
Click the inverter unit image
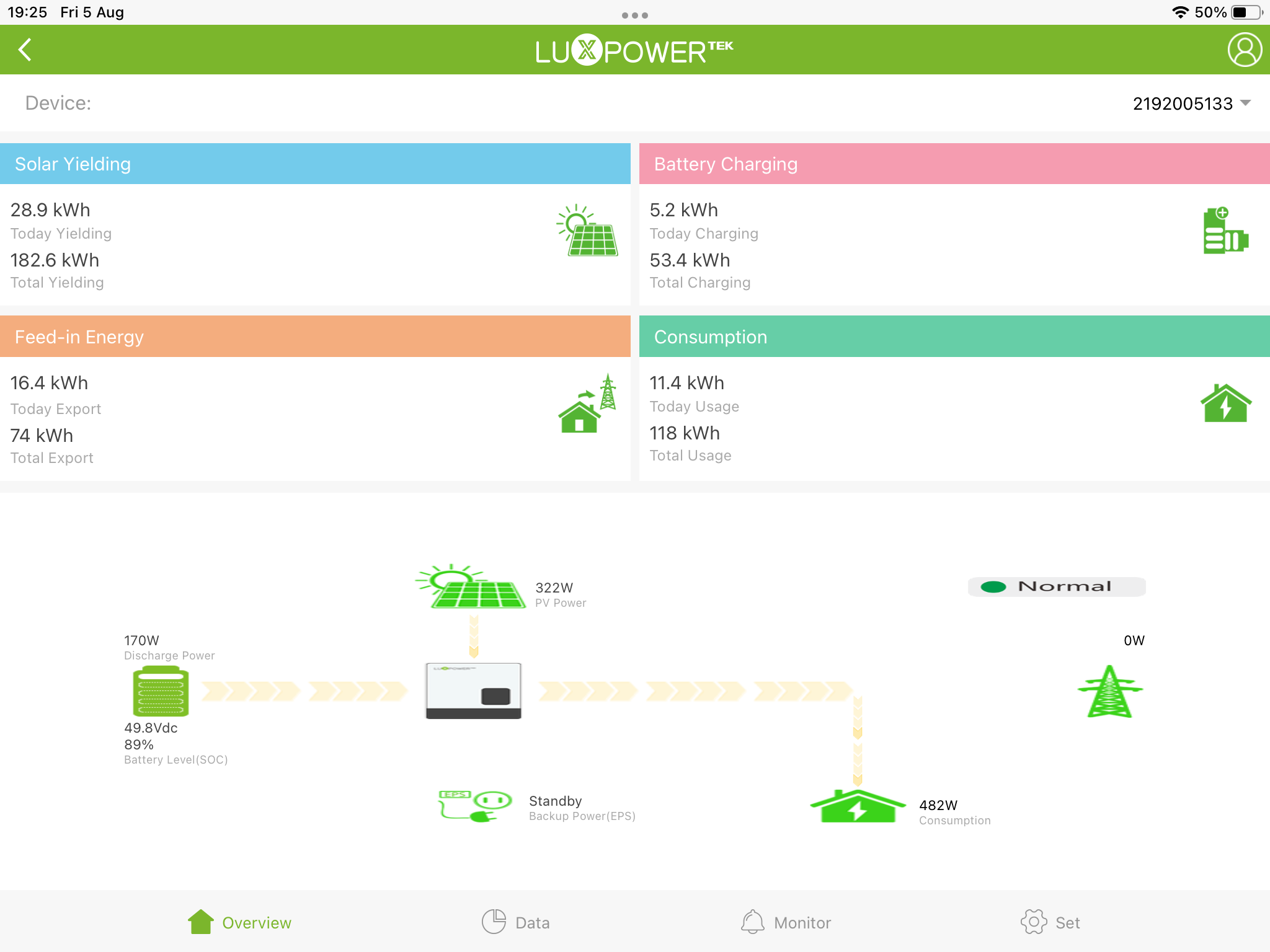click(473, 690)
